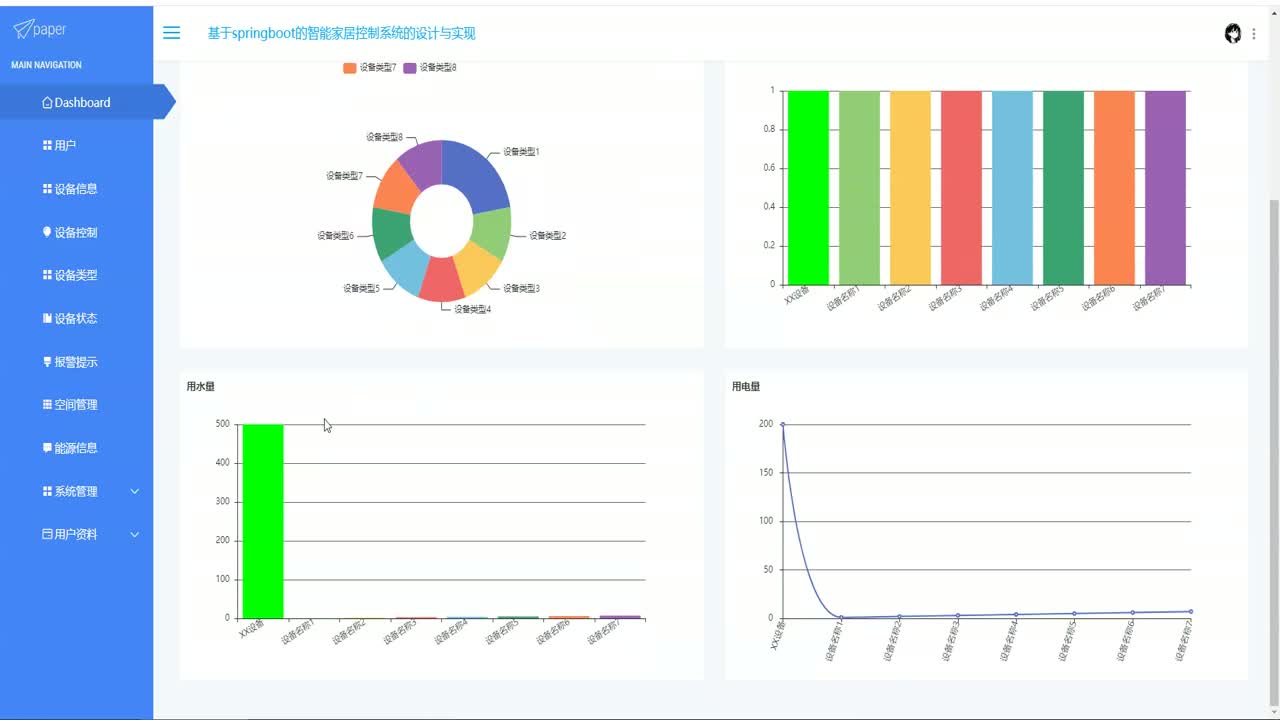Click the 0.8 axis label in bar chart

click(768, 129)
